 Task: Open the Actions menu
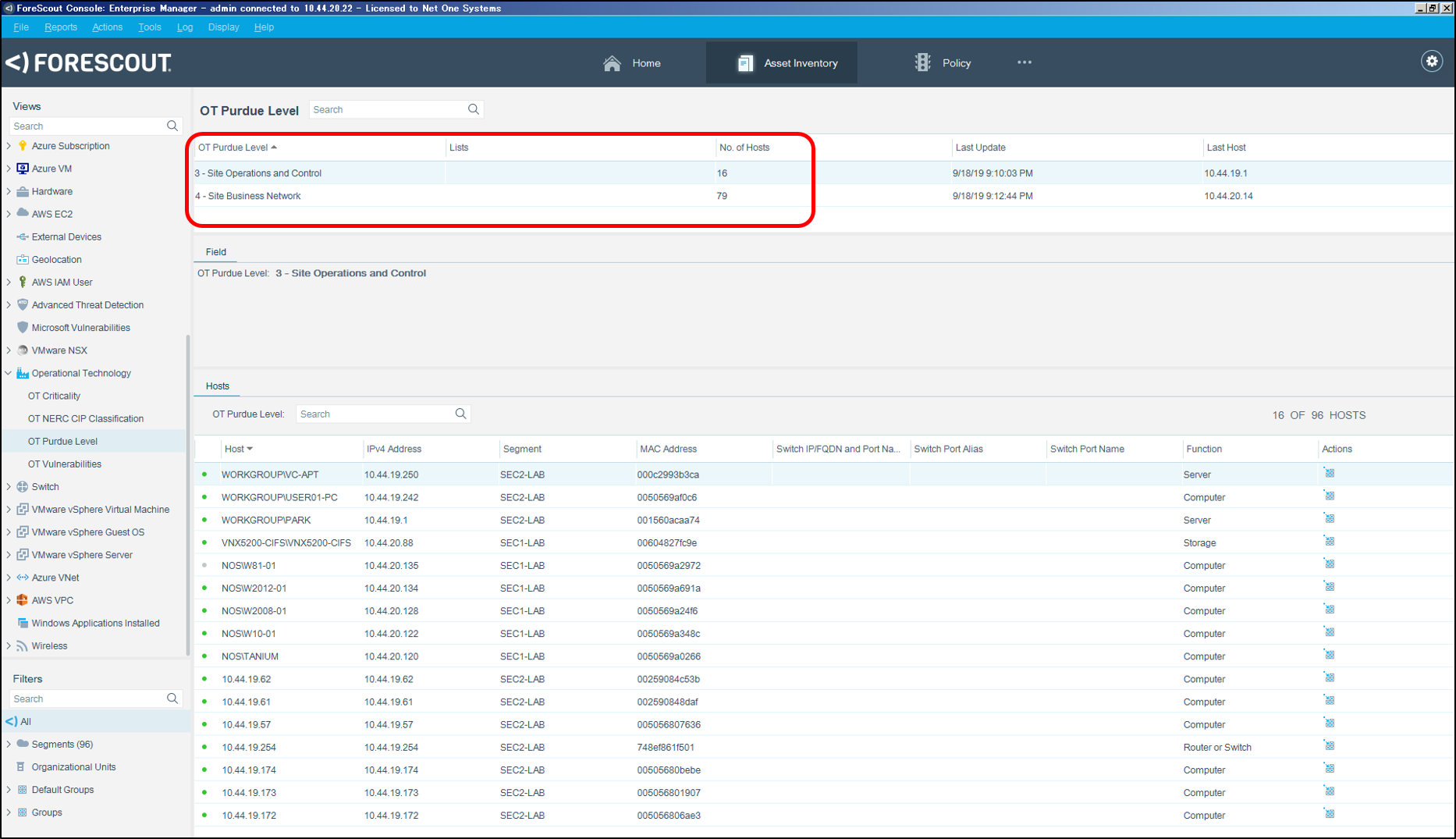coord(107,27)
